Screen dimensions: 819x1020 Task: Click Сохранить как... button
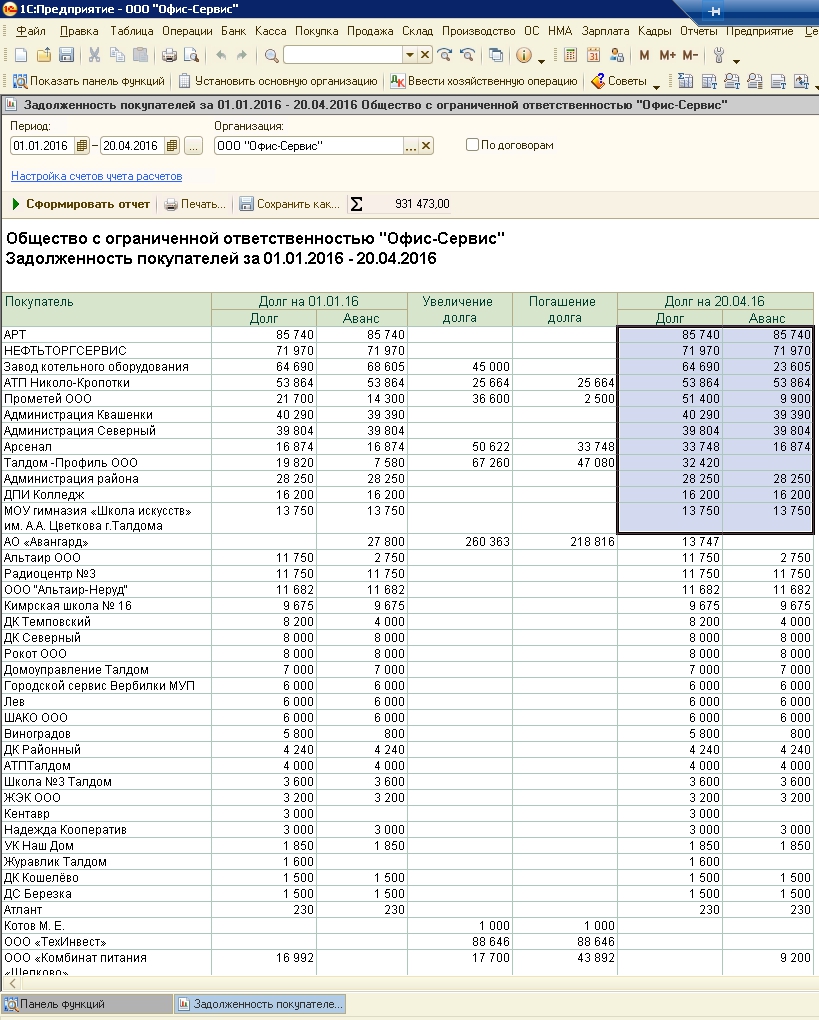point(290,204)
